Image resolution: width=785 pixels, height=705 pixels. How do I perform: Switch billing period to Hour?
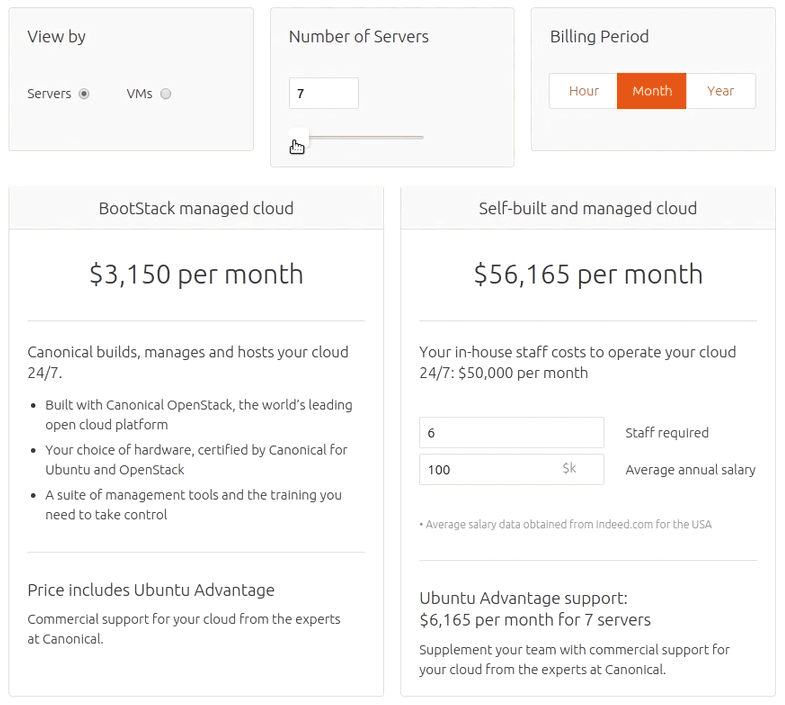click(x=583, y=91)
